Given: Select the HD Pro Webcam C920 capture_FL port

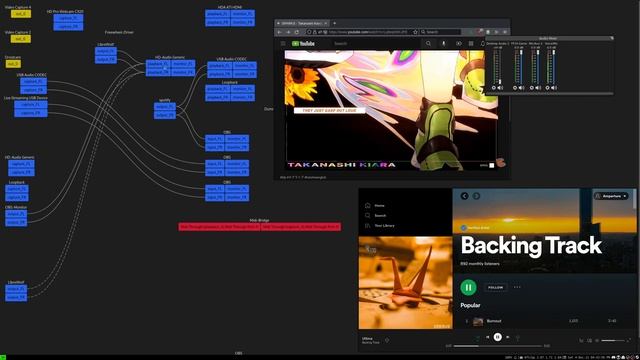Looking at the screenshot, I should [x=68, y=18].
